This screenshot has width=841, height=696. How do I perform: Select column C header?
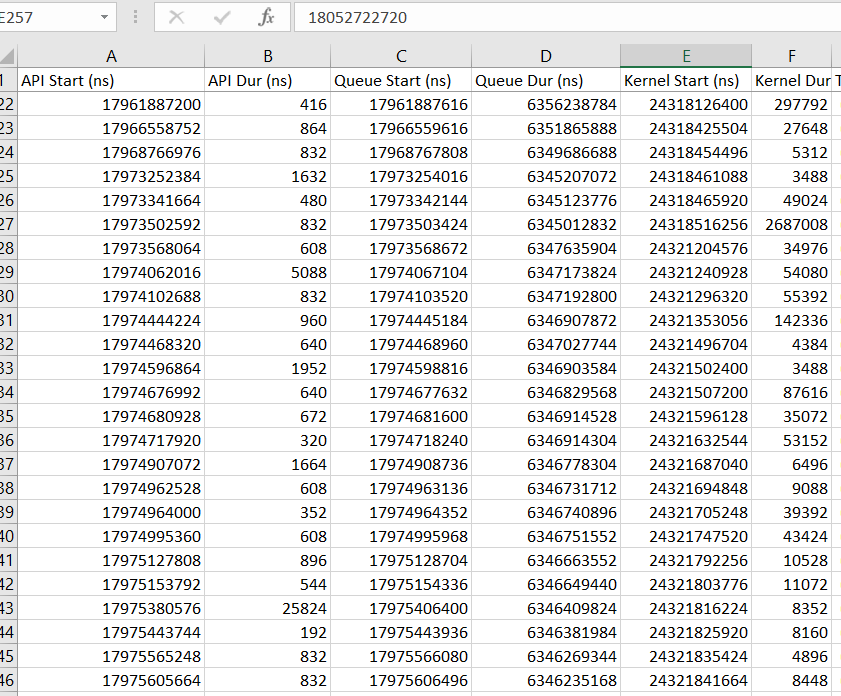click(x=401, y=56)
